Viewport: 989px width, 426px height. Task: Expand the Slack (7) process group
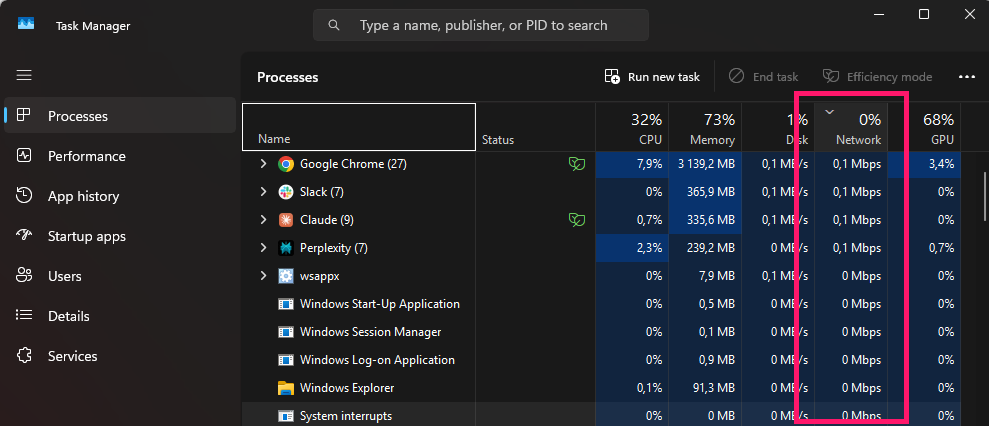(264, 192)
